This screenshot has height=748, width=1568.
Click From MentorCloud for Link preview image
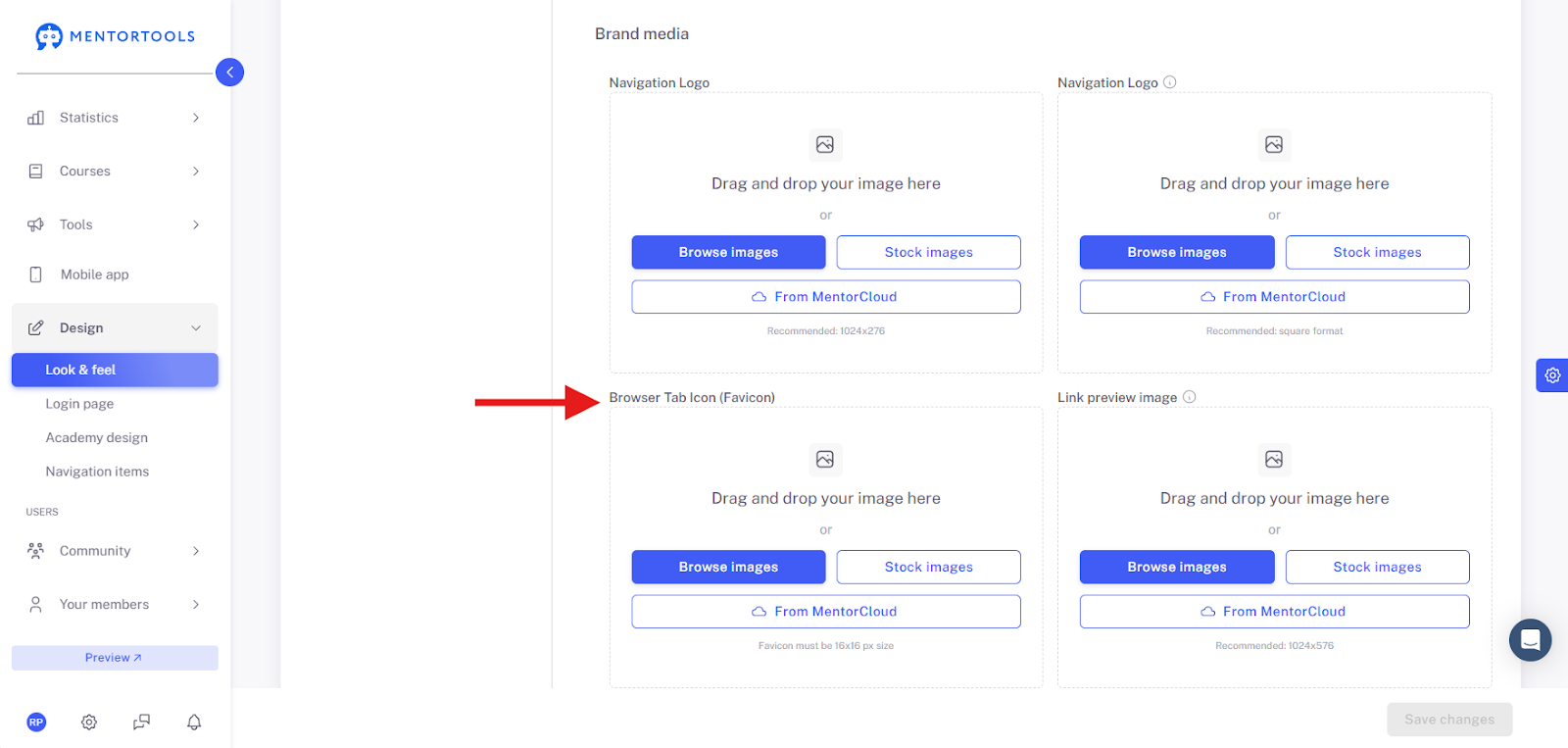1274,612
